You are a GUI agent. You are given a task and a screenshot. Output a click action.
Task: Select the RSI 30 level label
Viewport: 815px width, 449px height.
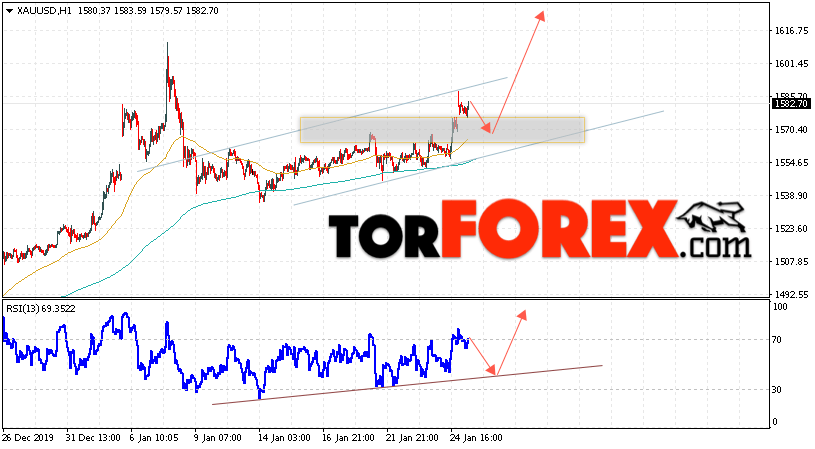point(777,390)
